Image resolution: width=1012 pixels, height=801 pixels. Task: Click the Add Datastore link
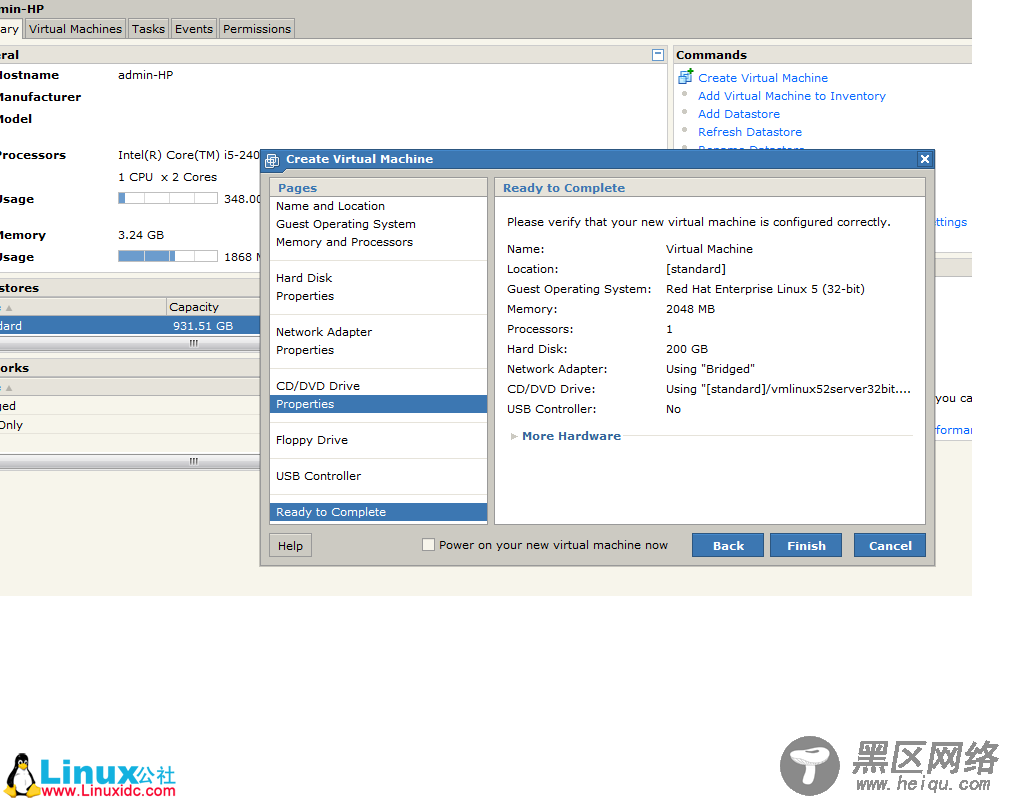(738, 114)
